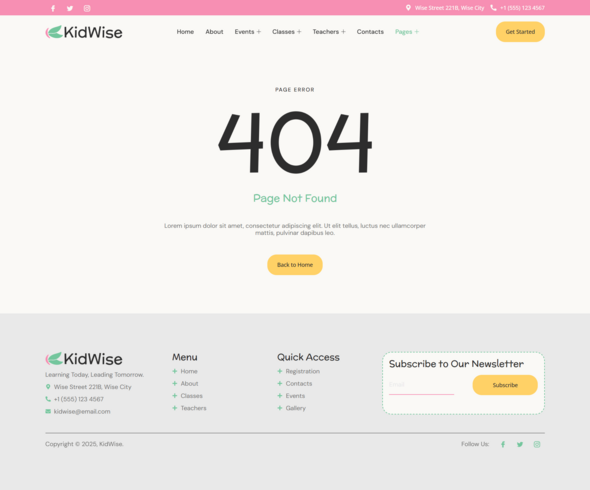This screenshot has width=590, height=490.
Task: Click the footer phone icon
Action: 48,399
